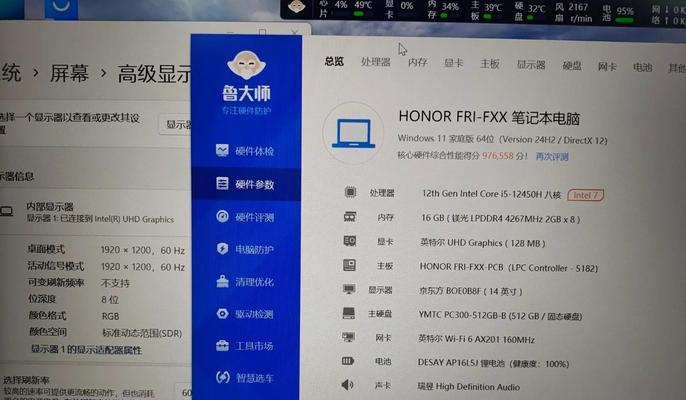This screenshot has width=686, height=400.
Task: Click the internal display monitor icon
Action: 7,212
